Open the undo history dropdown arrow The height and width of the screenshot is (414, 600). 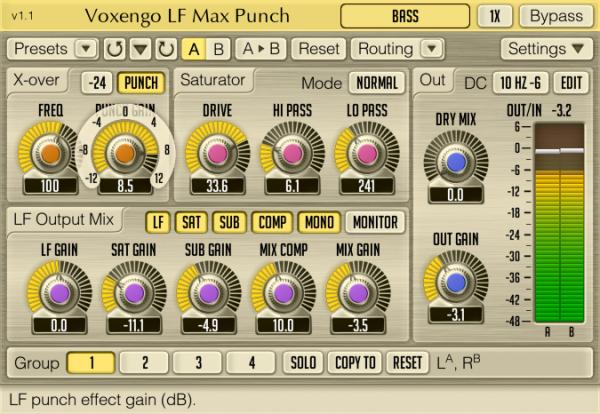tap(140, 49)
